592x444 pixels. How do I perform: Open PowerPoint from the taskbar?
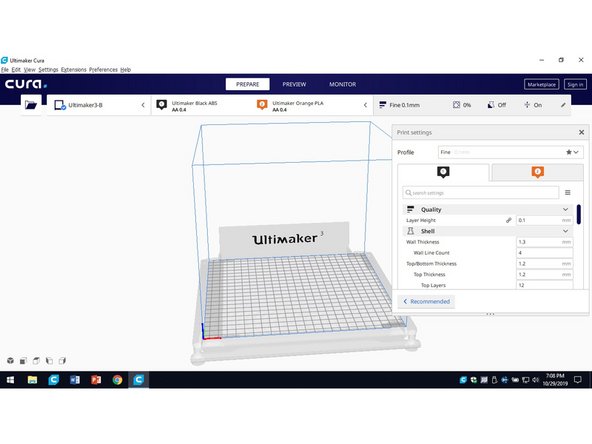96,380
